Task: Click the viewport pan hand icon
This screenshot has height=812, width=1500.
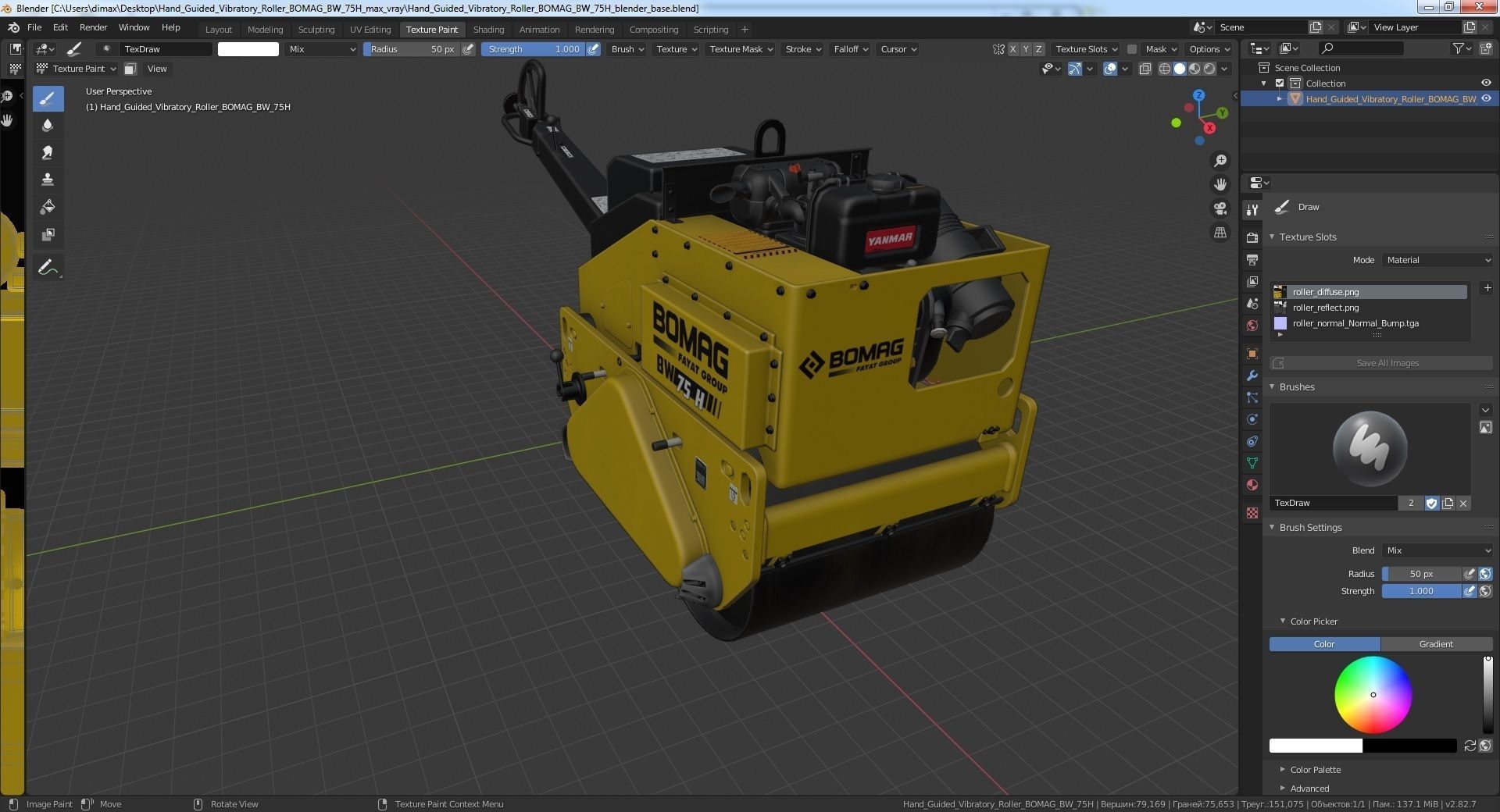Action: [x=1220, y=184]
